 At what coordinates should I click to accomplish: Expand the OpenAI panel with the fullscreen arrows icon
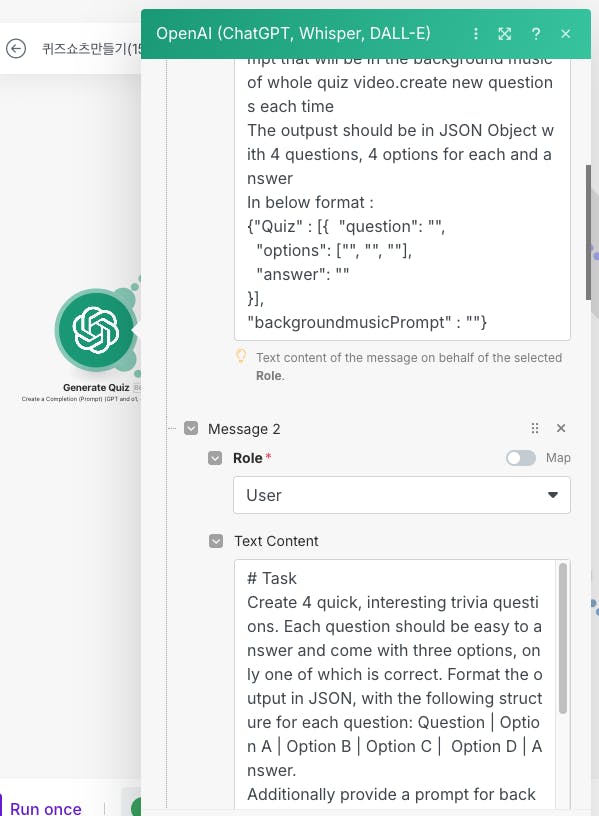[504, 34]
